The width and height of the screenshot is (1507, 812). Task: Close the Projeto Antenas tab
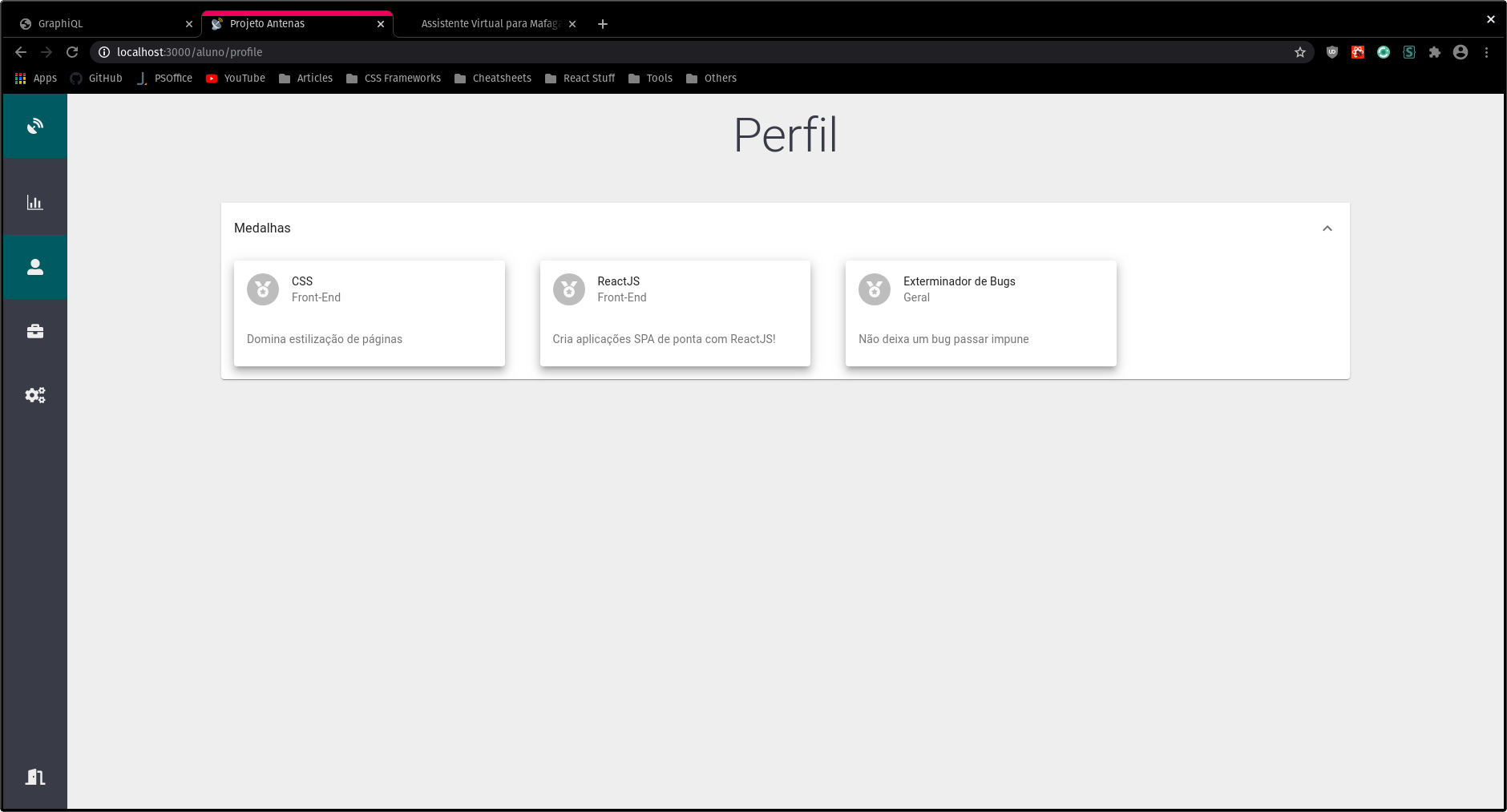coord(381,24)
